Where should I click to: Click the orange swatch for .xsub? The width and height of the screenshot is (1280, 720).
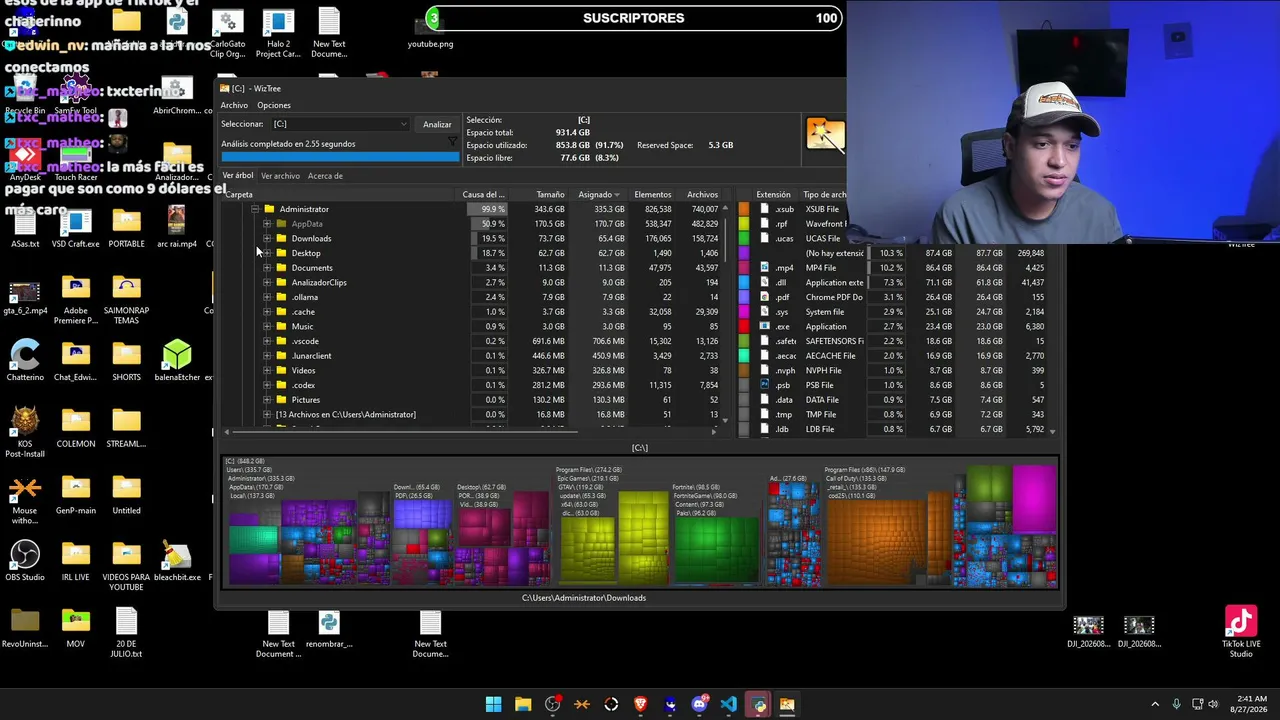pos(744,209)
